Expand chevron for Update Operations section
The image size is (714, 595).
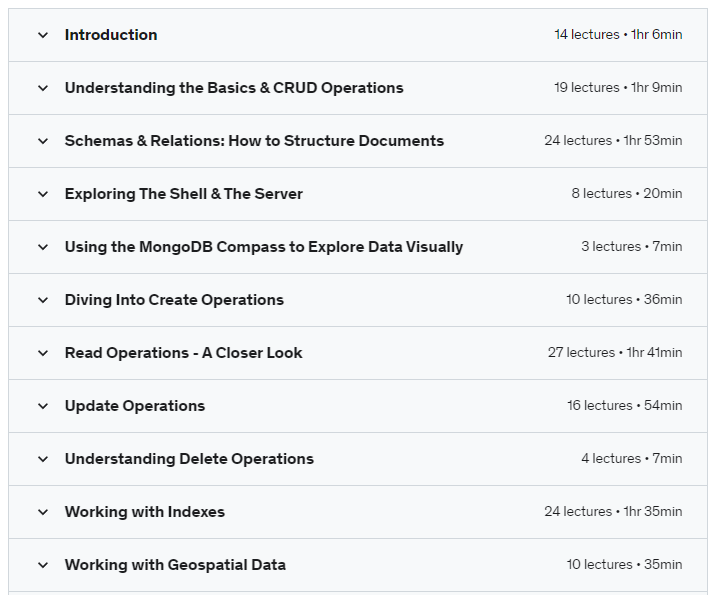pyautogui.click(x=43, y=406)
